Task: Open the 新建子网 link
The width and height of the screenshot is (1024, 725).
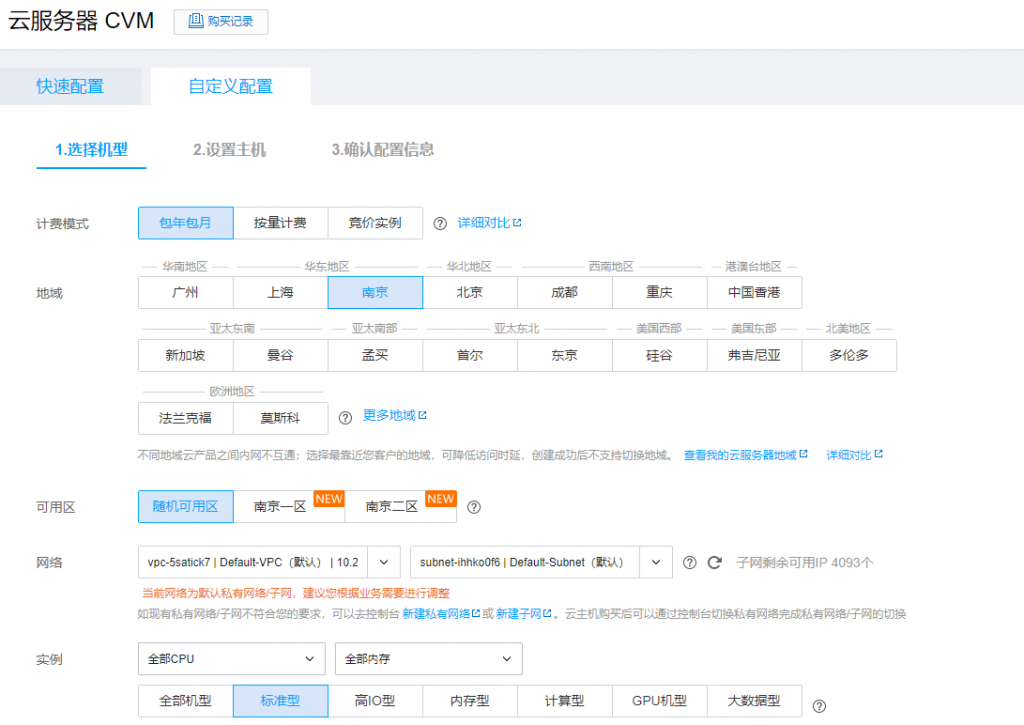Action: pyautogui.click(x=523, y=614)
